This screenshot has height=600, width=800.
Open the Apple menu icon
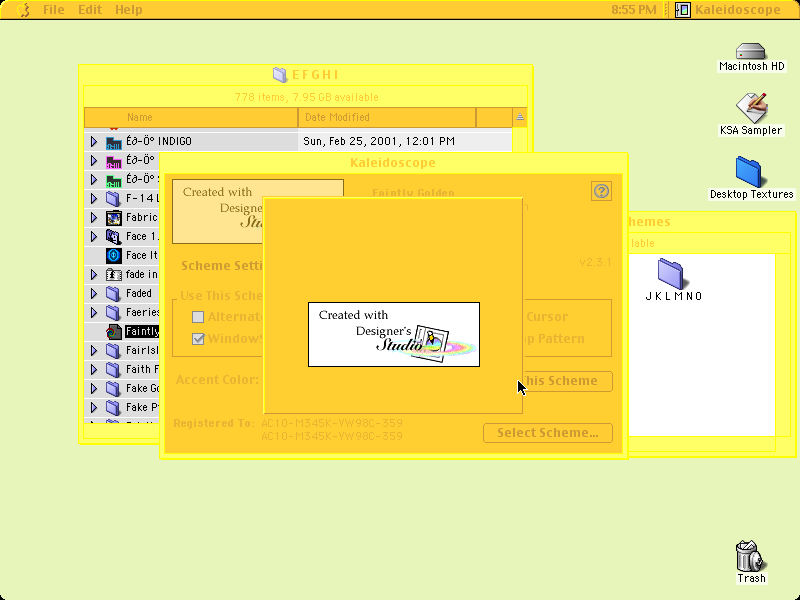tap(23, 10)
